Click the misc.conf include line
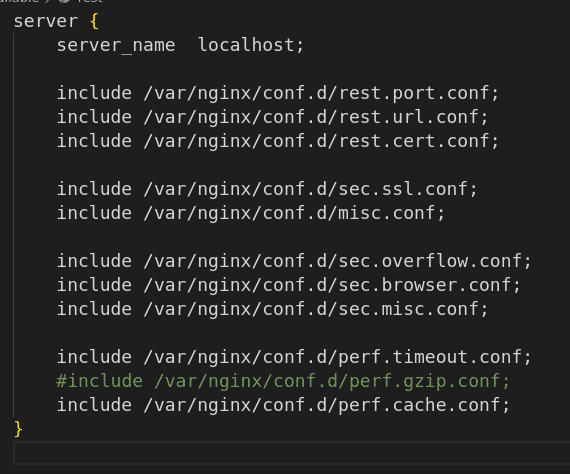This screenshot has height=474, width=570. coord(251,213)
